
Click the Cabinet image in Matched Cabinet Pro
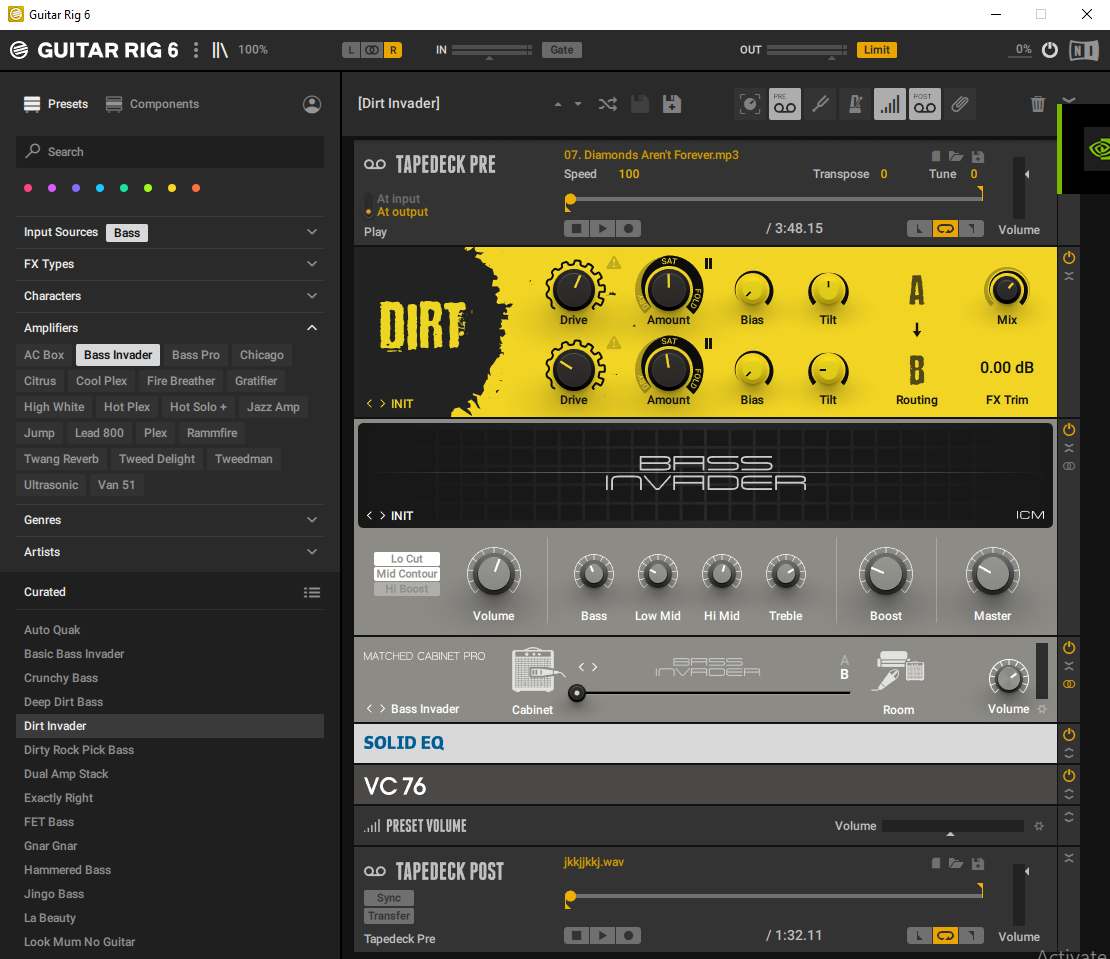[534, 670]
